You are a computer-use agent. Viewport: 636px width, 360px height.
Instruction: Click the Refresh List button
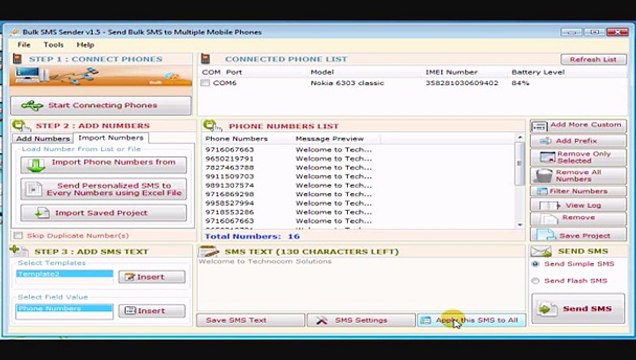(593, 59)
